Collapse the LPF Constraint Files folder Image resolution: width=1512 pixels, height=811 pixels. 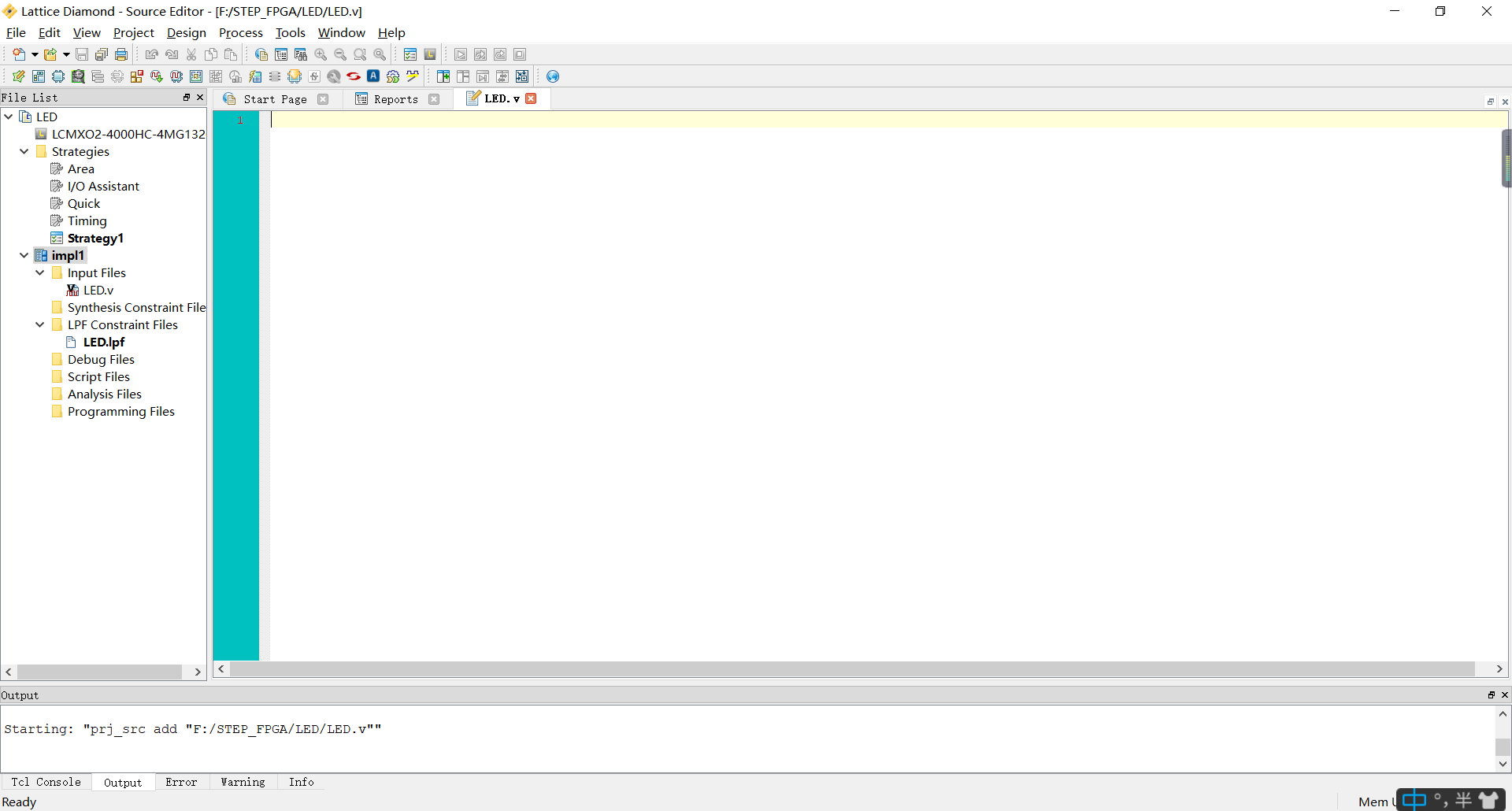click(40, 324)
